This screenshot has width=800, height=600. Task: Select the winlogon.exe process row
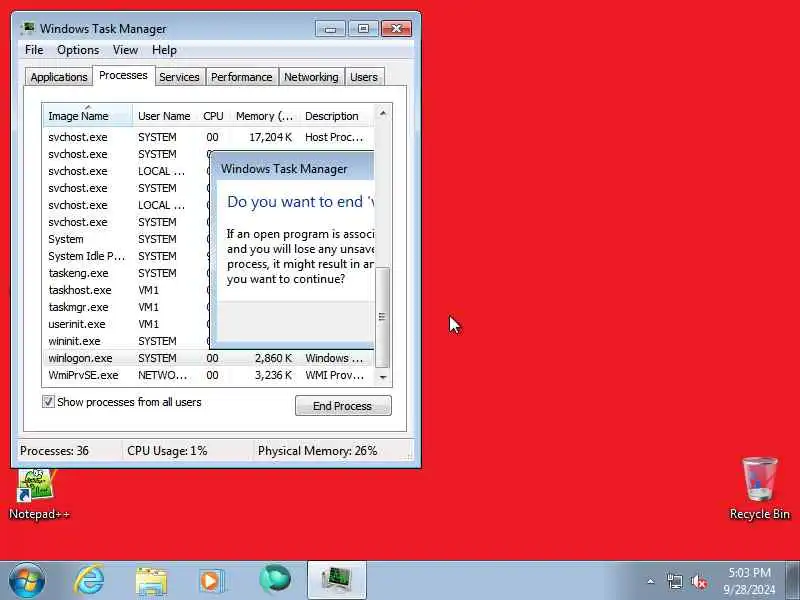click(209, 358)
